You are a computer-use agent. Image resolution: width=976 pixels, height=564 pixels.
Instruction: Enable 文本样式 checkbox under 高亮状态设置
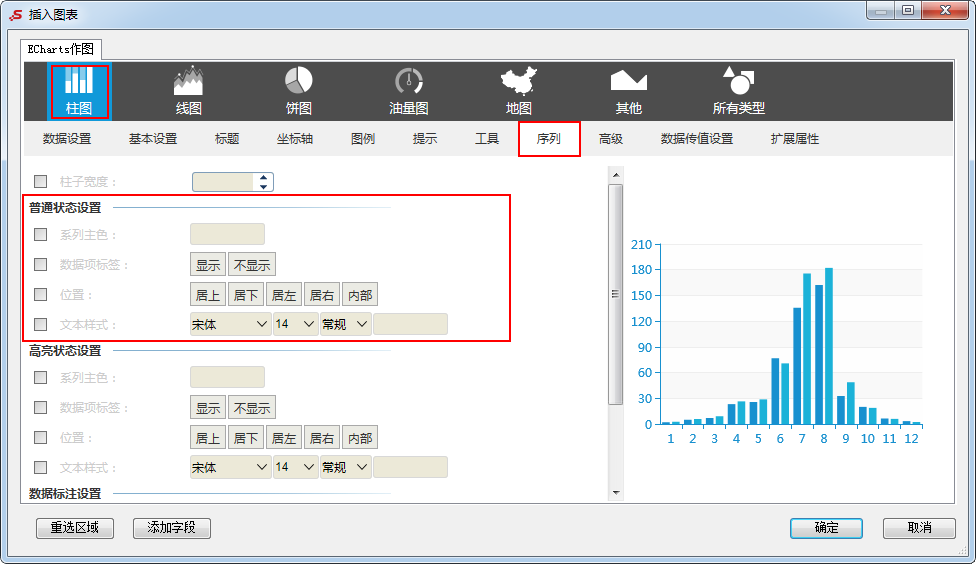tap(40, 468)
